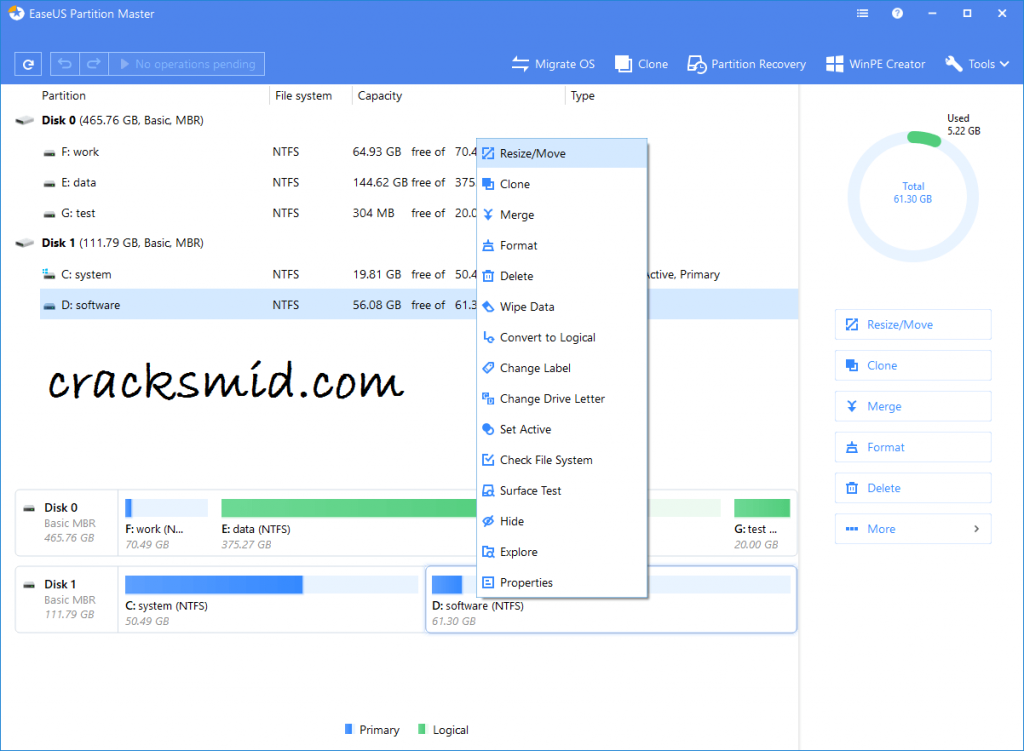Viewport: 1024px width, 751px height.
Task: Click the Set Active icon in context menu
Action: (x=488, y=429)
